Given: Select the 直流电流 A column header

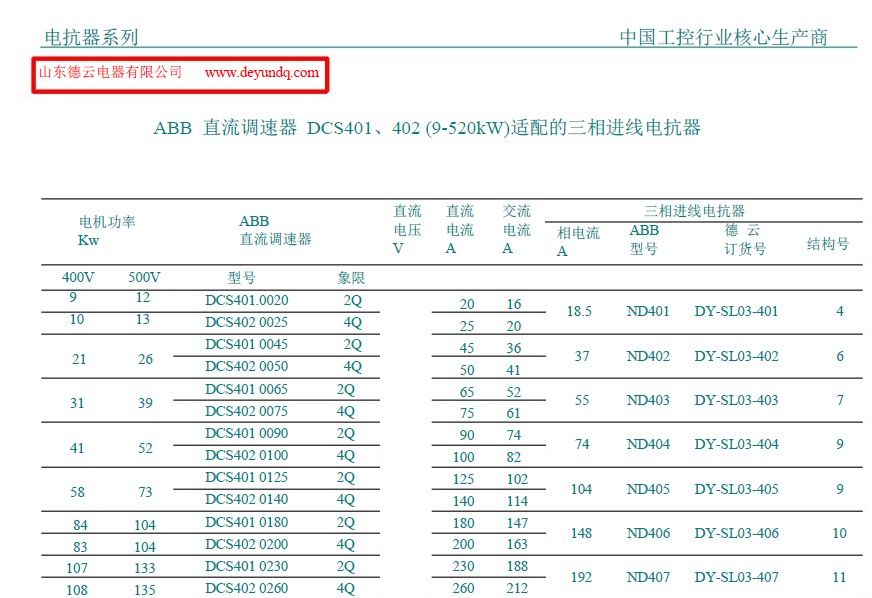Looking at the screenshot, I should (x=460, y=229).
